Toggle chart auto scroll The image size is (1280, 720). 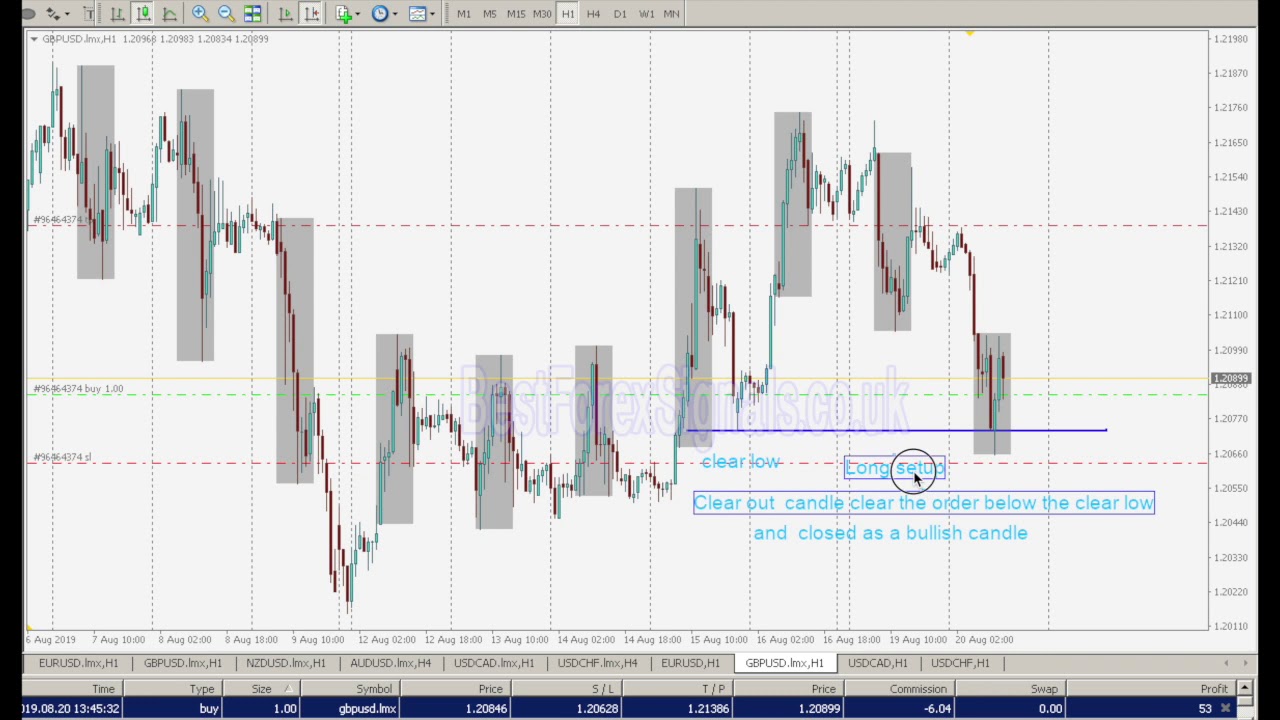[285, 13]
